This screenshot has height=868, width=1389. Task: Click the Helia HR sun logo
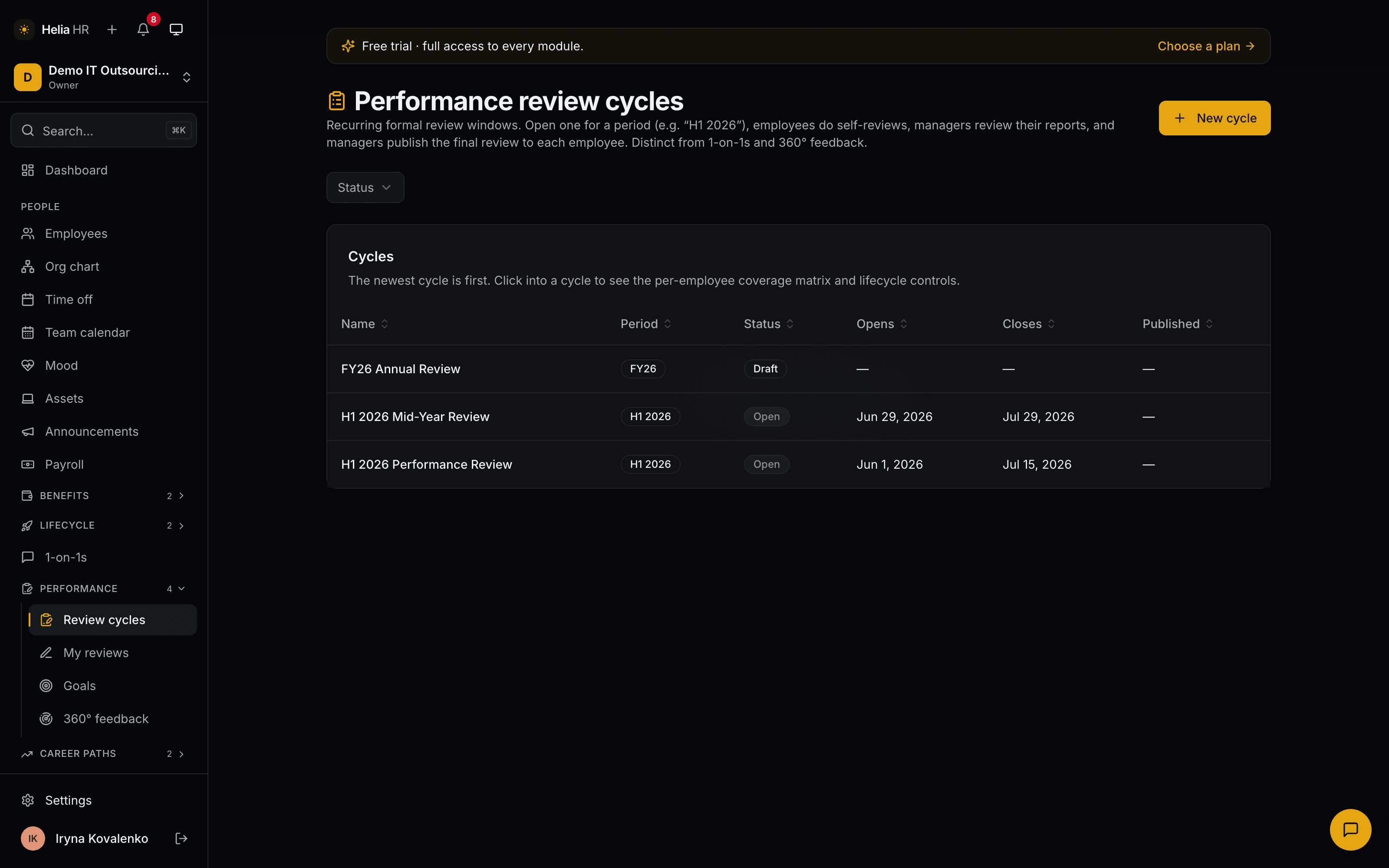(24, 29)
